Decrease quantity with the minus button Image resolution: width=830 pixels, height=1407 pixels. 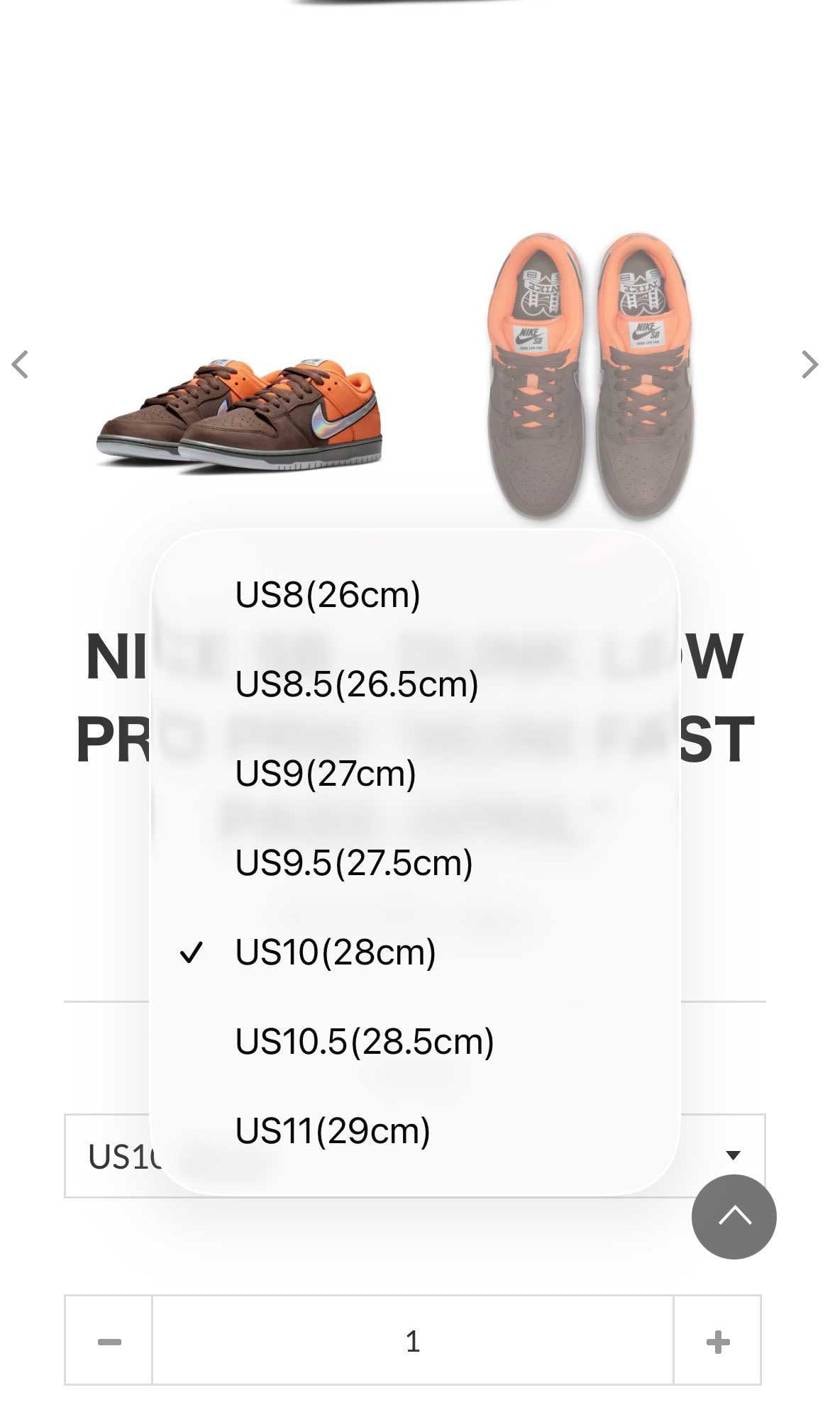point(109,1341)
